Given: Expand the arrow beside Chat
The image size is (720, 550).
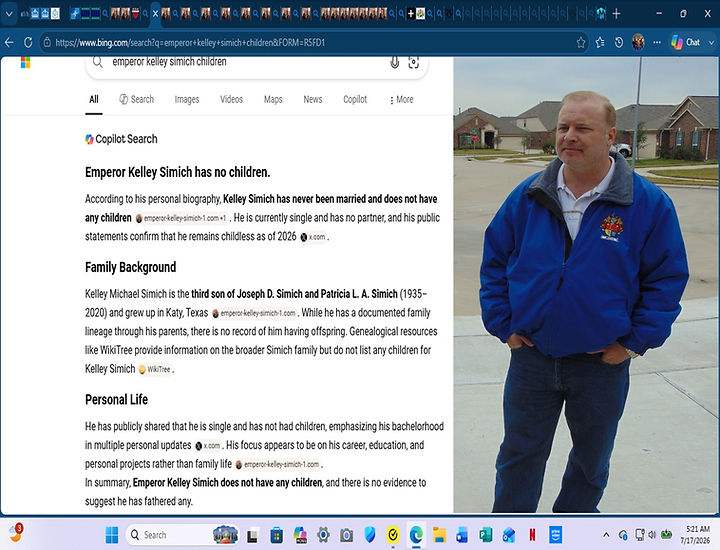Looking at the screenshot, I should [x=711, y=42].
